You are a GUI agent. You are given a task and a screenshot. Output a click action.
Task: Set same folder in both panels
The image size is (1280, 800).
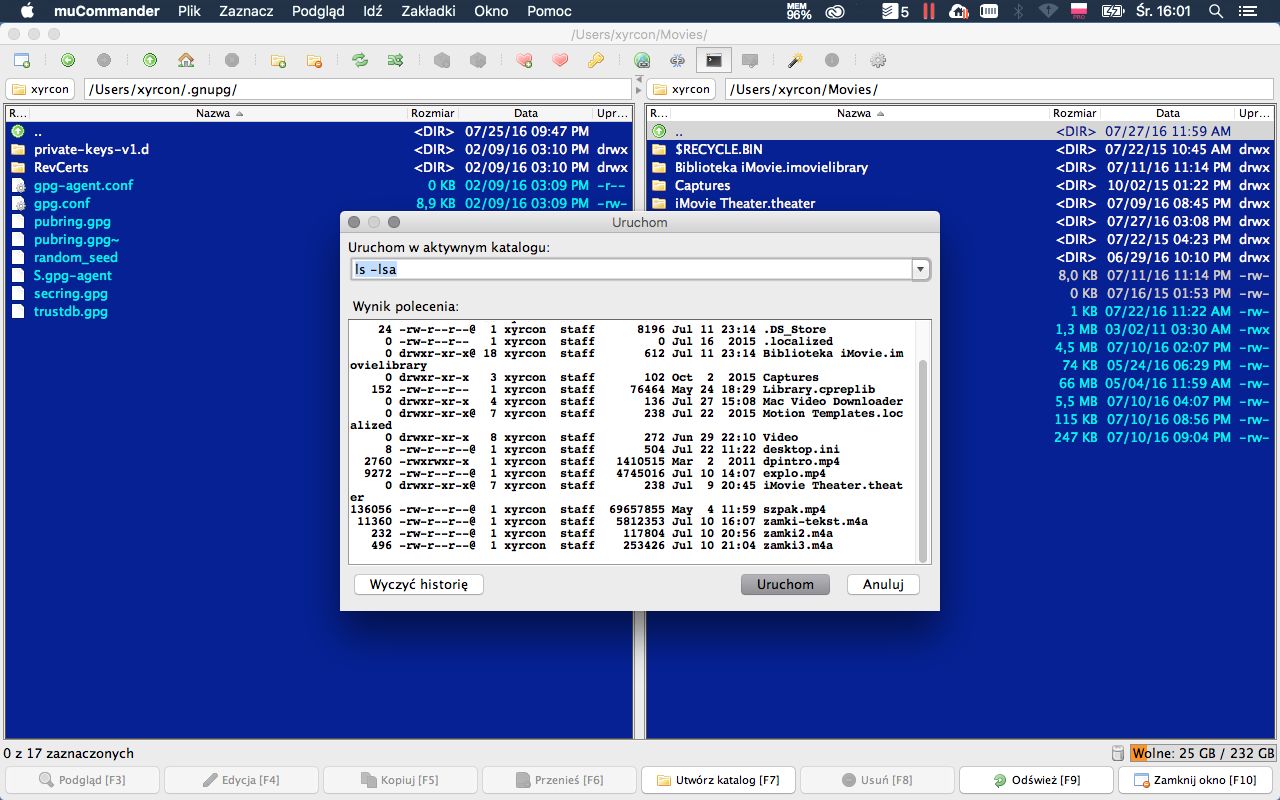[396, 60]
